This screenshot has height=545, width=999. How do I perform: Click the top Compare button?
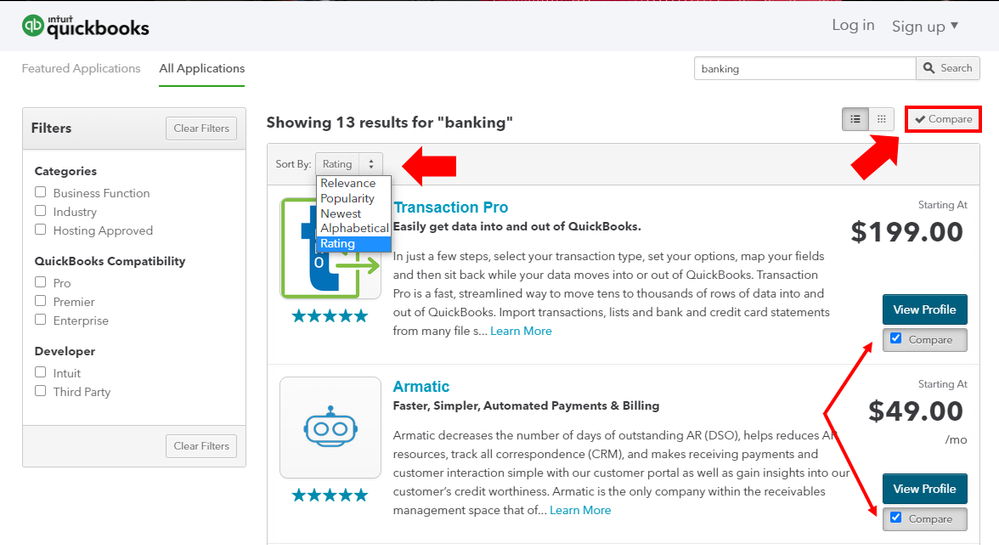click(943, 119)
